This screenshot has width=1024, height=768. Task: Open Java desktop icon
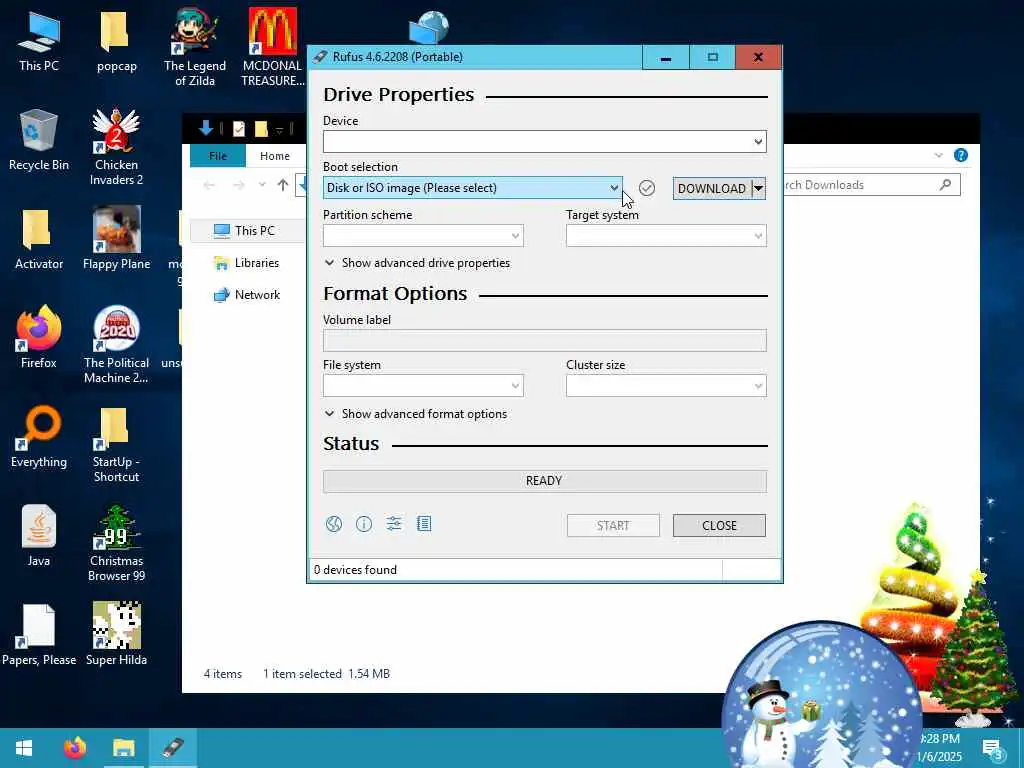click(39, 536)
